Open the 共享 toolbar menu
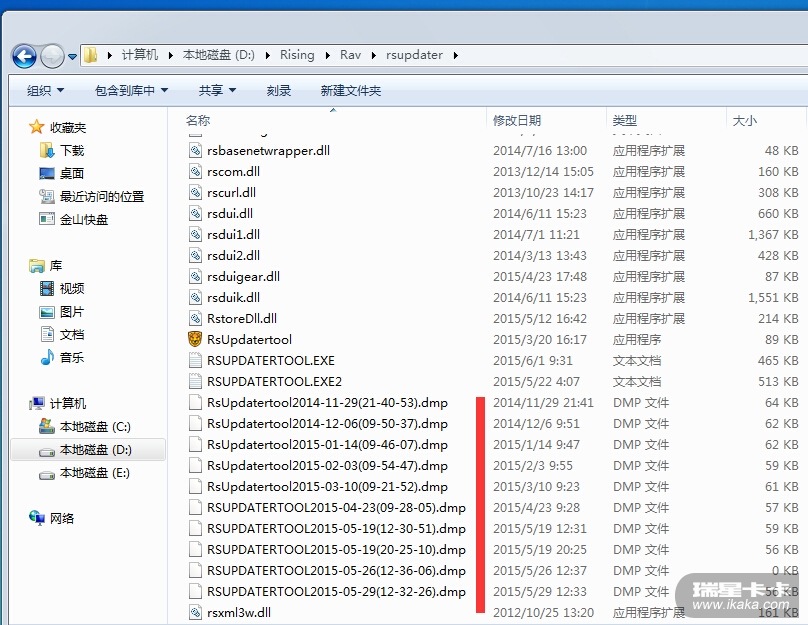This screenshot has height=625, width=808. [x=217, y=91]
